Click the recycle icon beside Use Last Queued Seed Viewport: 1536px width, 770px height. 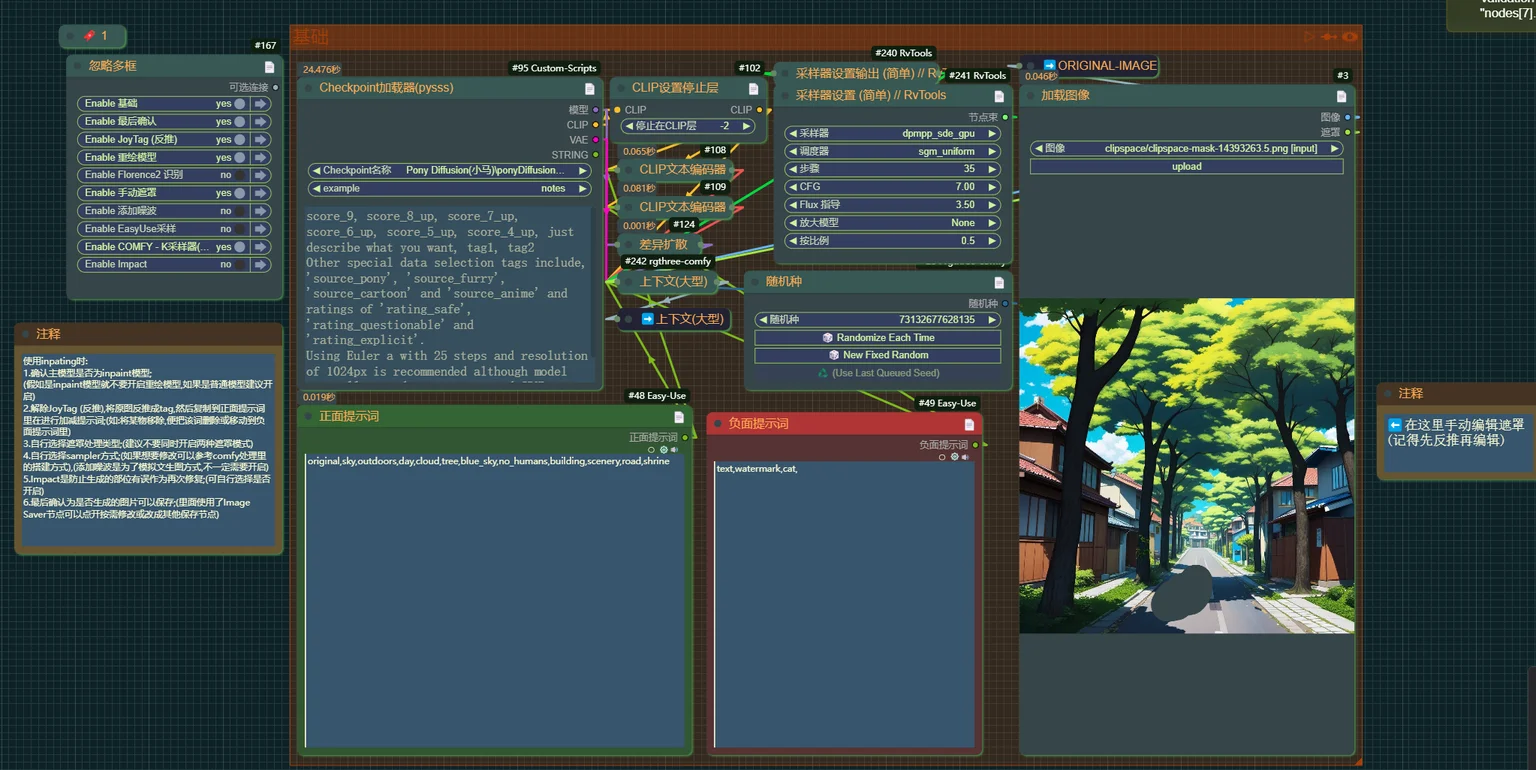coord(823,373)
